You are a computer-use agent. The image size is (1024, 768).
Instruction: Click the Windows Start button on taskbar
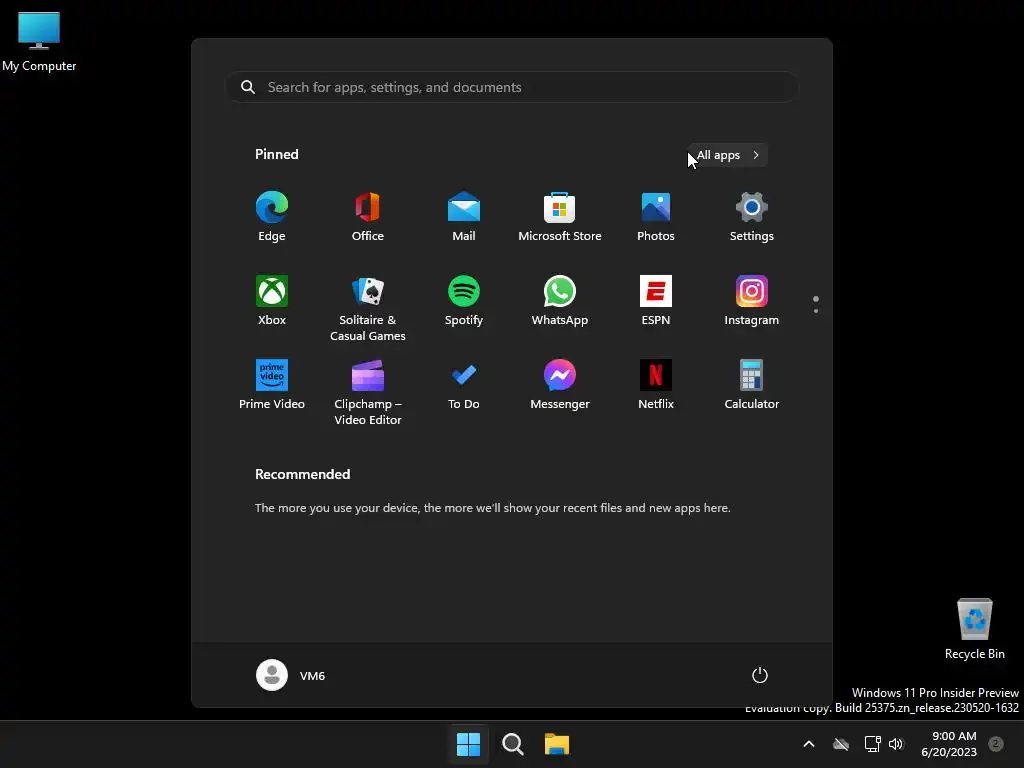point(468,744)
